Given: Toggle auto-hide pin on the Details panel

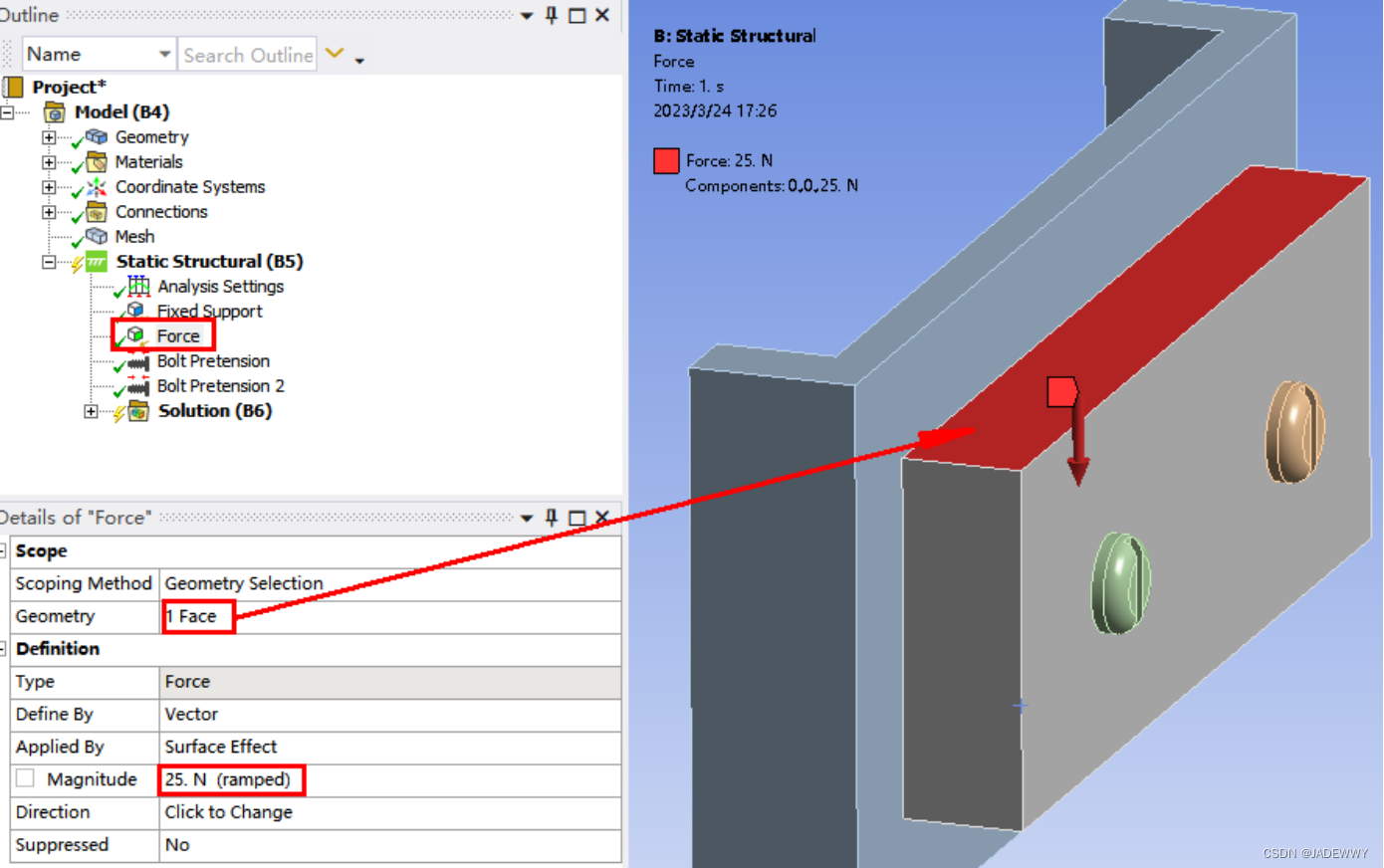Looking at the screenshot, I should pyautogui.click(x=551, y=517).
